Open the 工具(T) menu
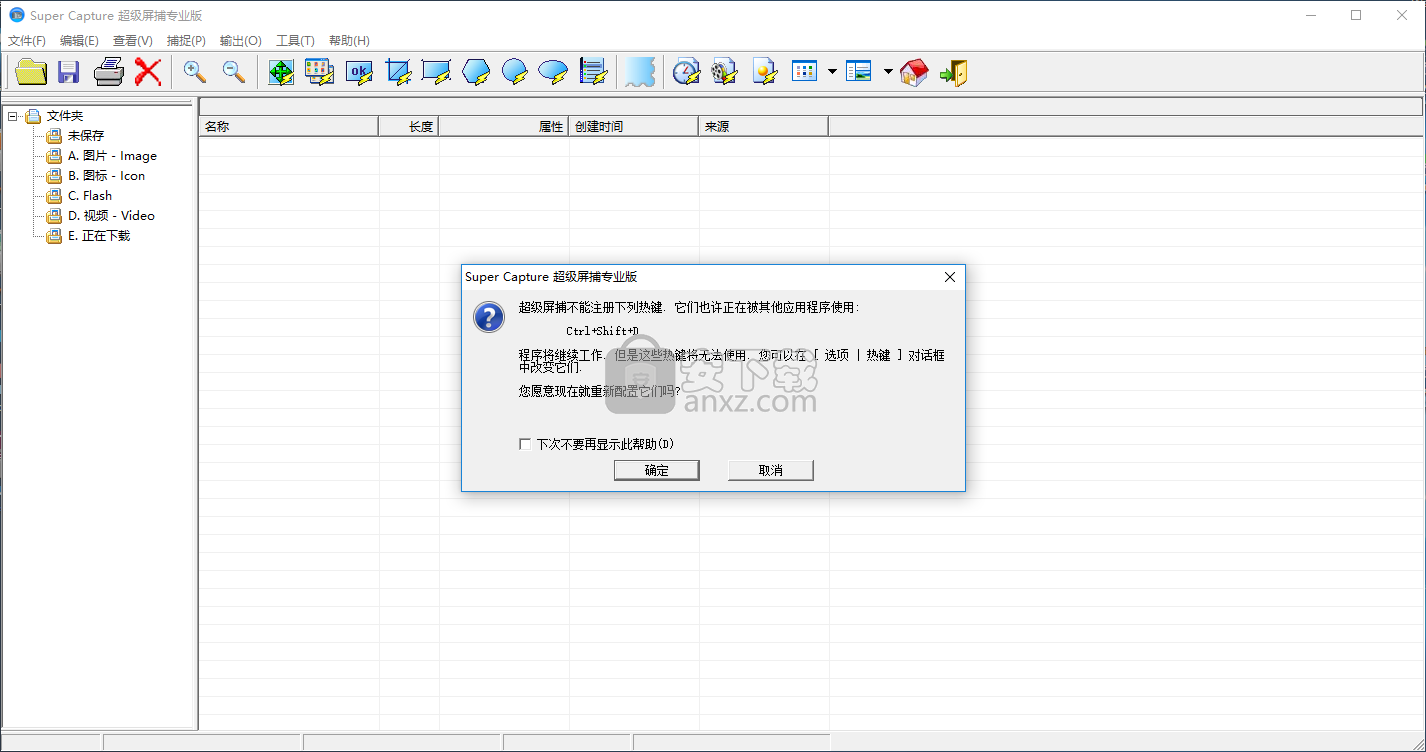1426x752 pixels. pyautogui.click(x=295, y=41)
